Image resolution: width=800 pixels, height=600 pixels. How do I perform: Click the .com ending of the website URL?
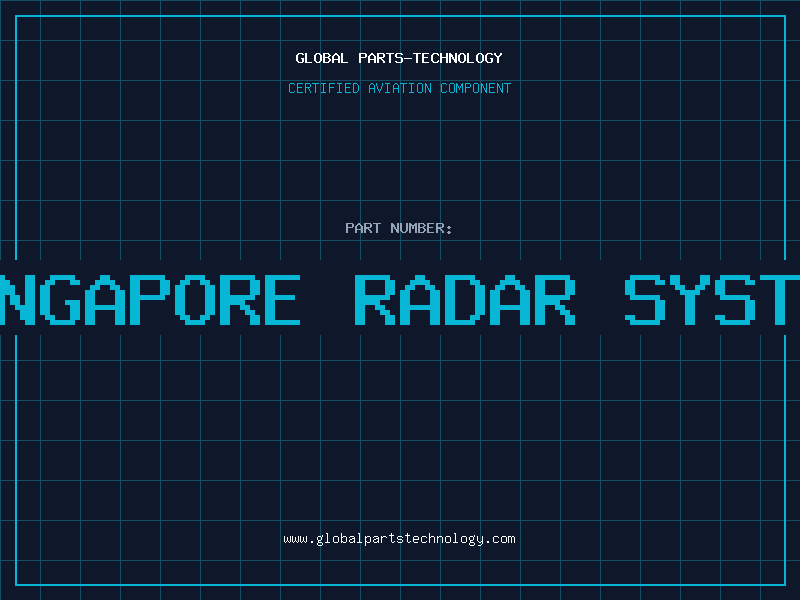[x=500, y=539]
